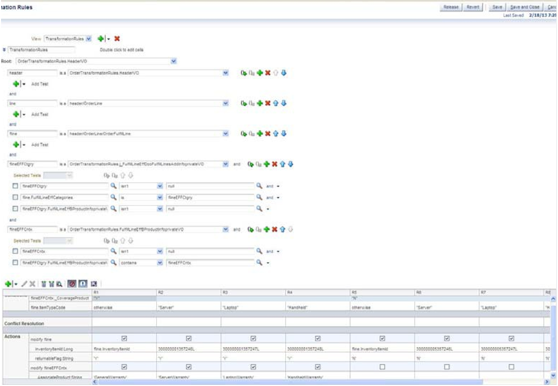Viewport: 558px width, 386px height.
Task: Click the move up arrow in the line row
Action: 275,103
